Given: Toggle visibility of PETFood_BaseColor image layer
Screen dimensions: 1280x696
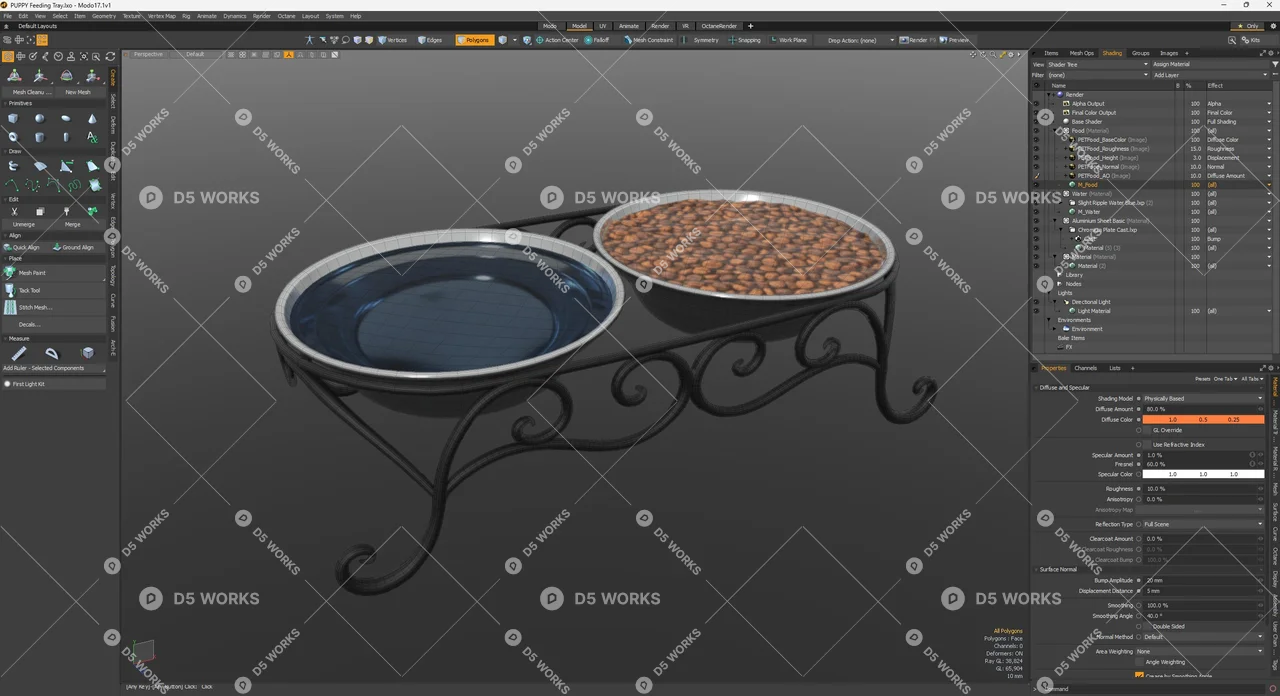Looking at the screenshot, I should pos(1036,140).
